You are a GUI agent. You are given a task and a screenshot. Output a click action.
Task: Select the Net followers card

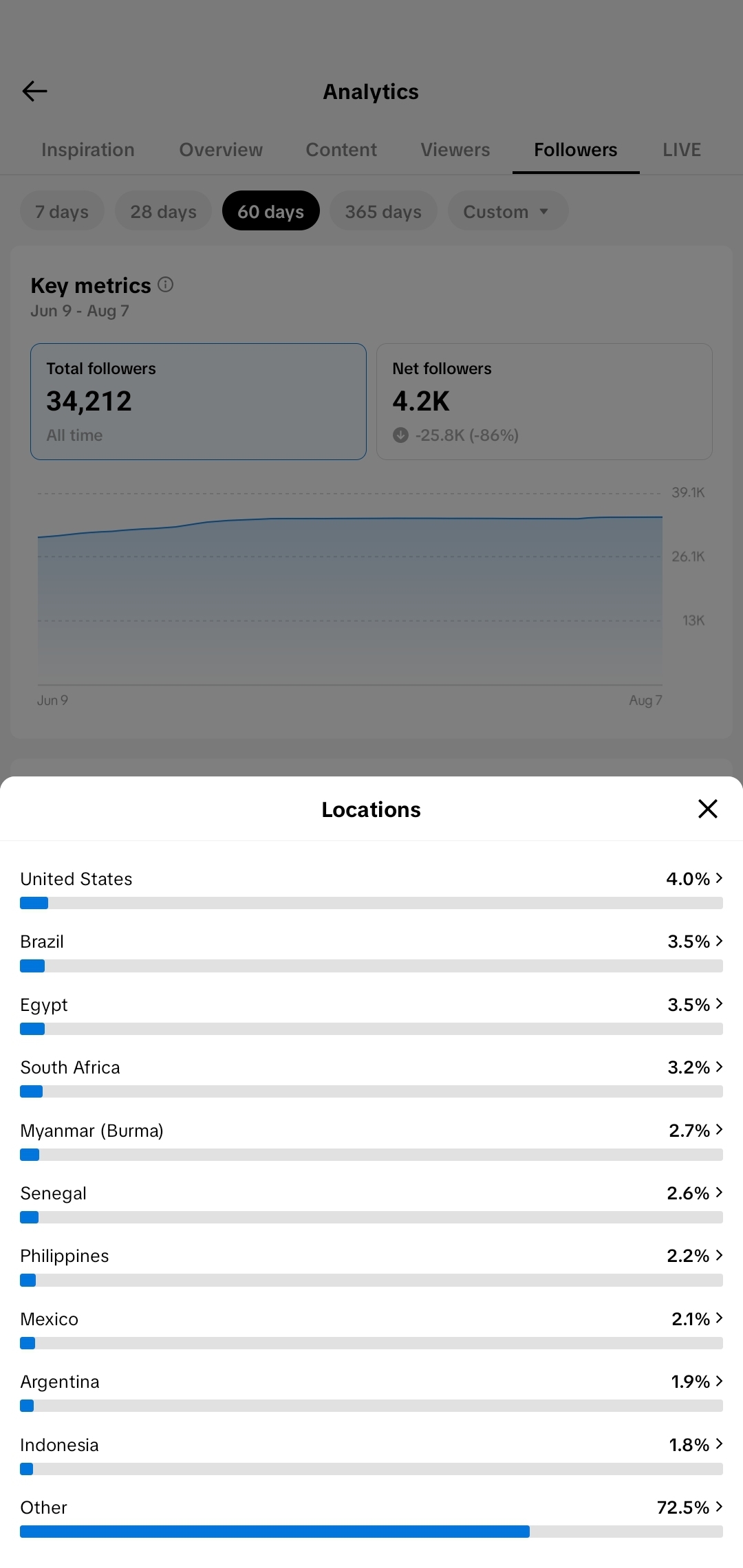(544, 402)
